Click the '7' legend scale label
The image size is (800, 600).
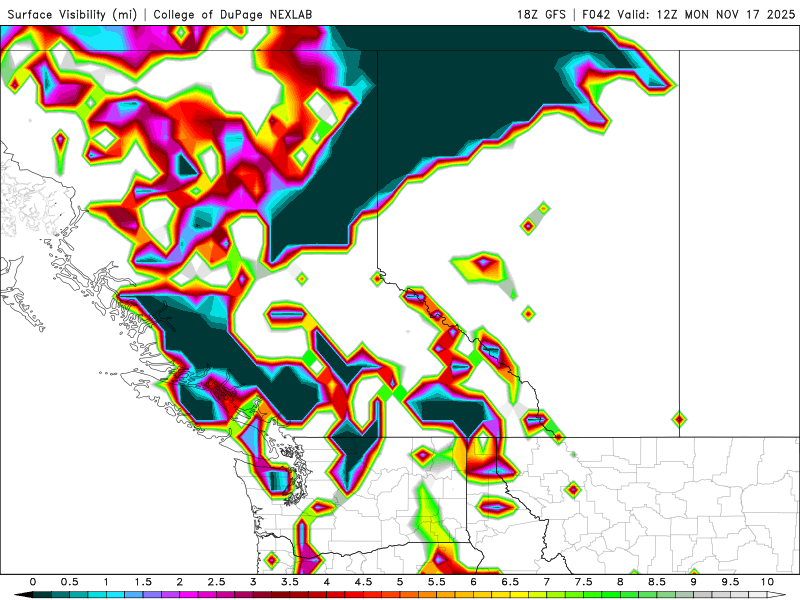[547, 582]
